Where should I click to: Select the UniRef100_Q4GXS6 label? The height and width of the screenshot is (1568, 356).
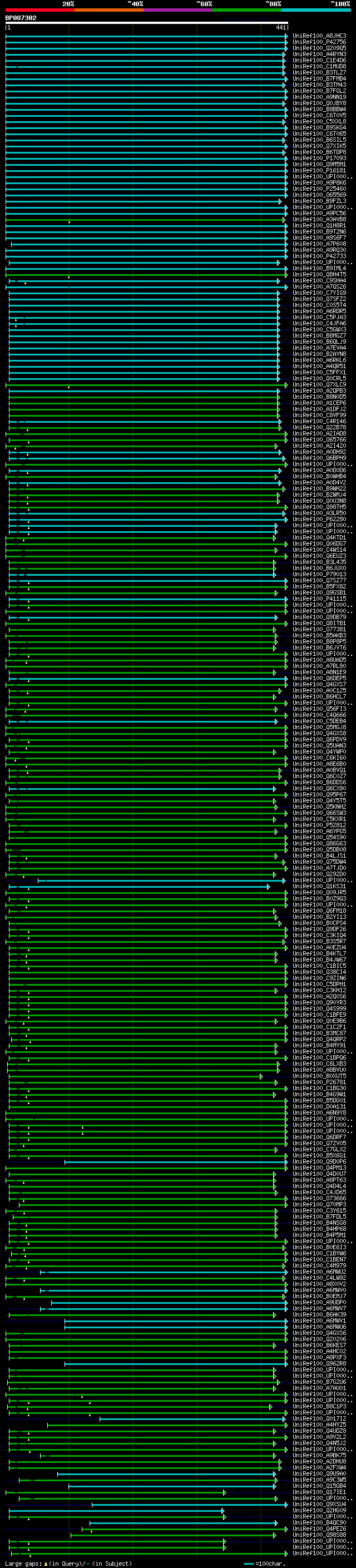[319, 1333]
